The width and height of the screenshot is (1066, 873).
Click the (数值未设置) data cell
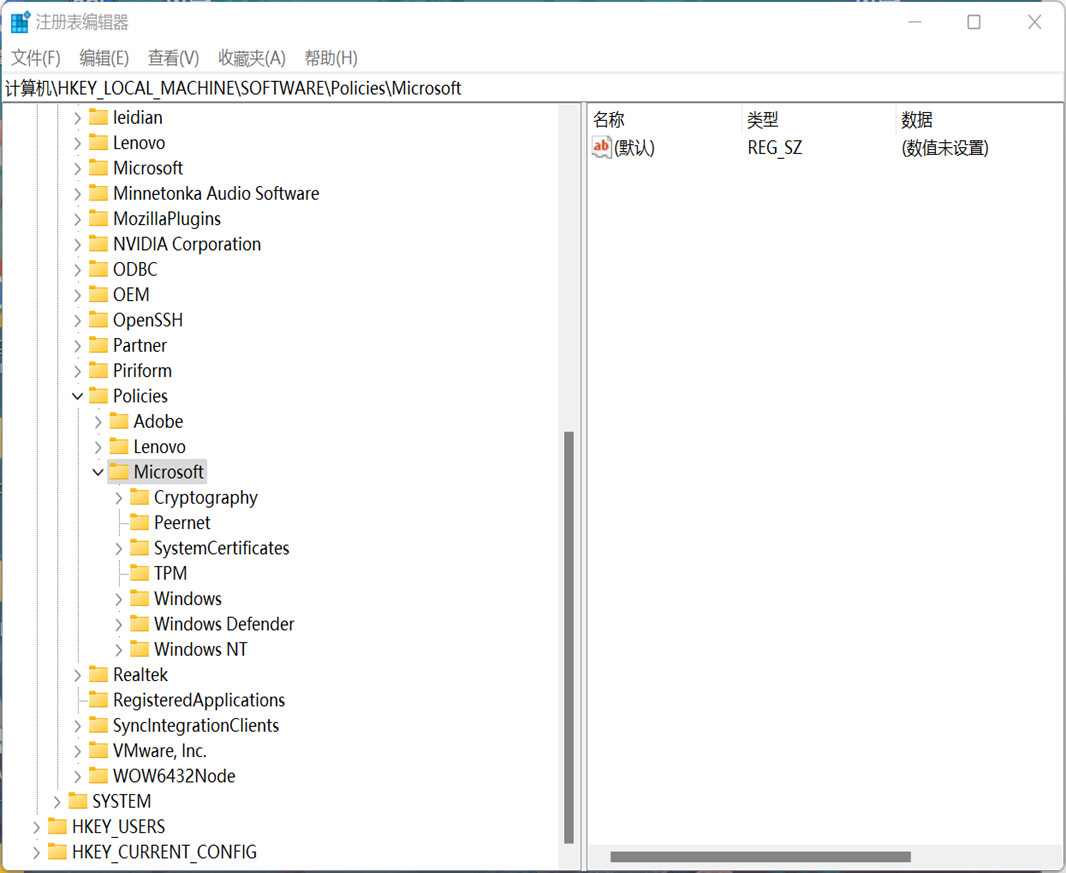[945, 148]
